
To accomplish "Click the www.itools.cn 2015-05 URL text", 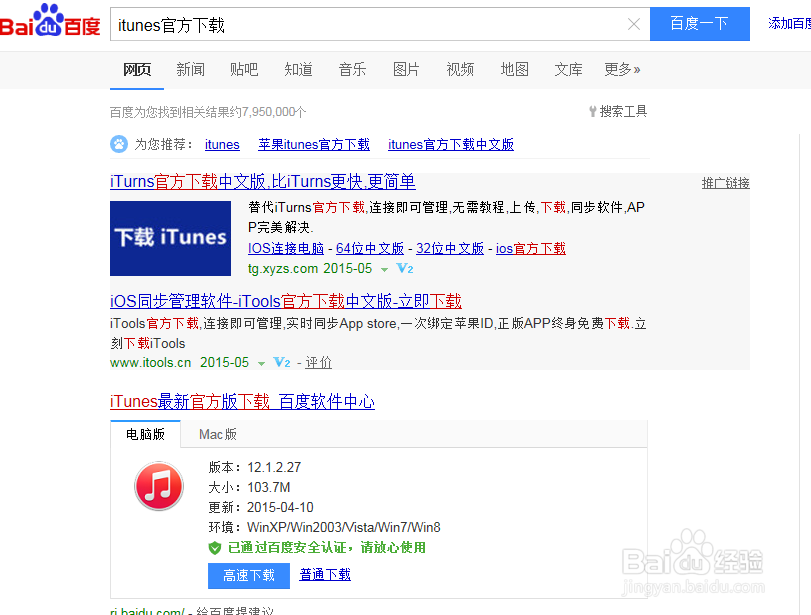I will pyautogui.click(x=179, y=363).
